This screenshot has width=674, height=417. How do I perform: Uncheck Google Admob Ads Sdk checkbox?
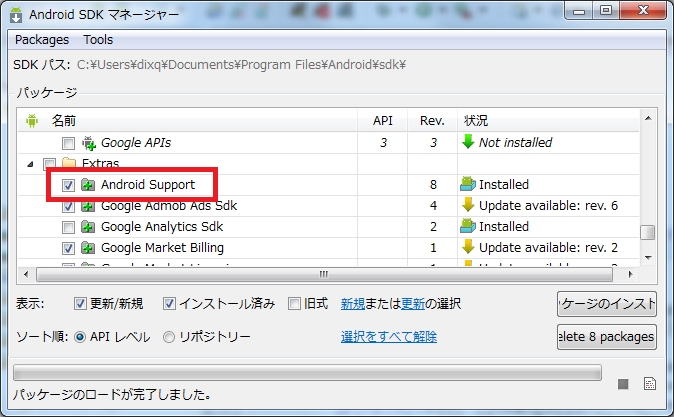68,207
